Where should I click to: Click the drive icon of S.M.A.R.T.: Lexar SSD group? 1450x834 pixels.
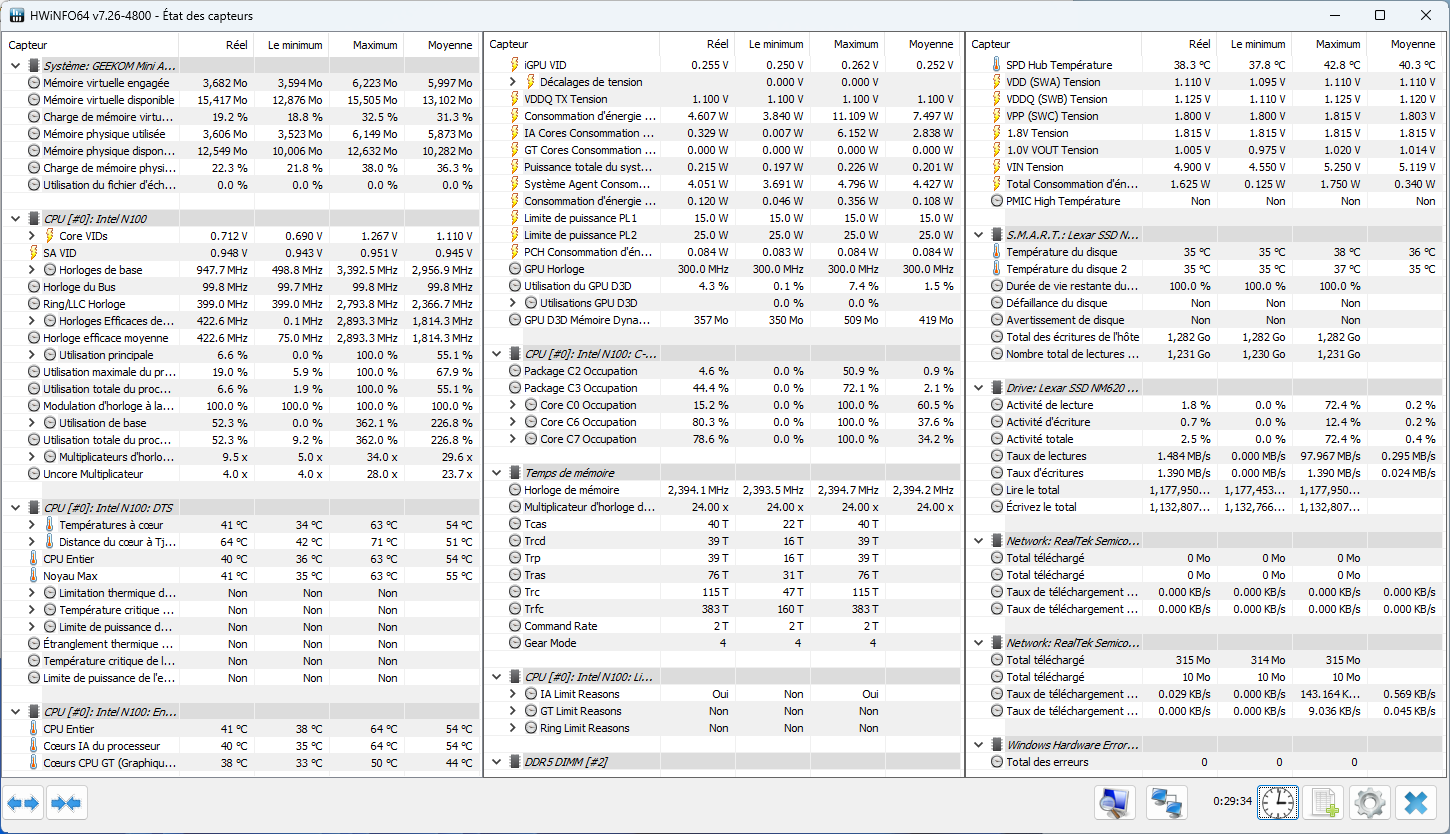point(996,235)
